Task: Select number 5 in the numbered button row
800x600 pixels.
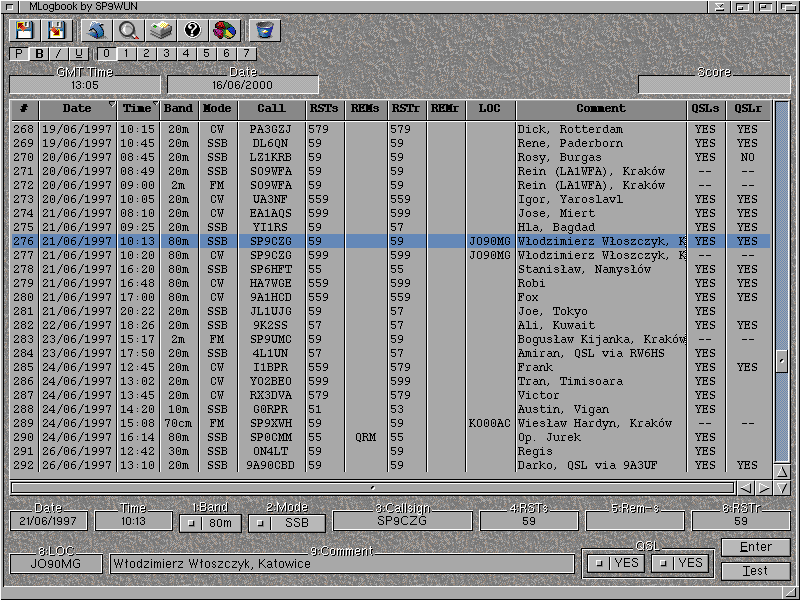Action: [x=206, y=54]
